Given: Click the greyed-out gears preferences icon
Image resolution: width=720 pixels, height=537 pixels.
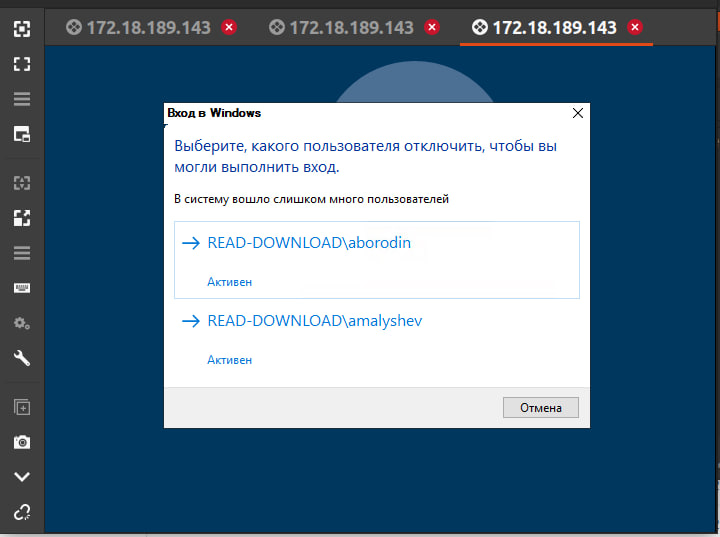Looking at the screenshot, I should [x=22, y=323].
